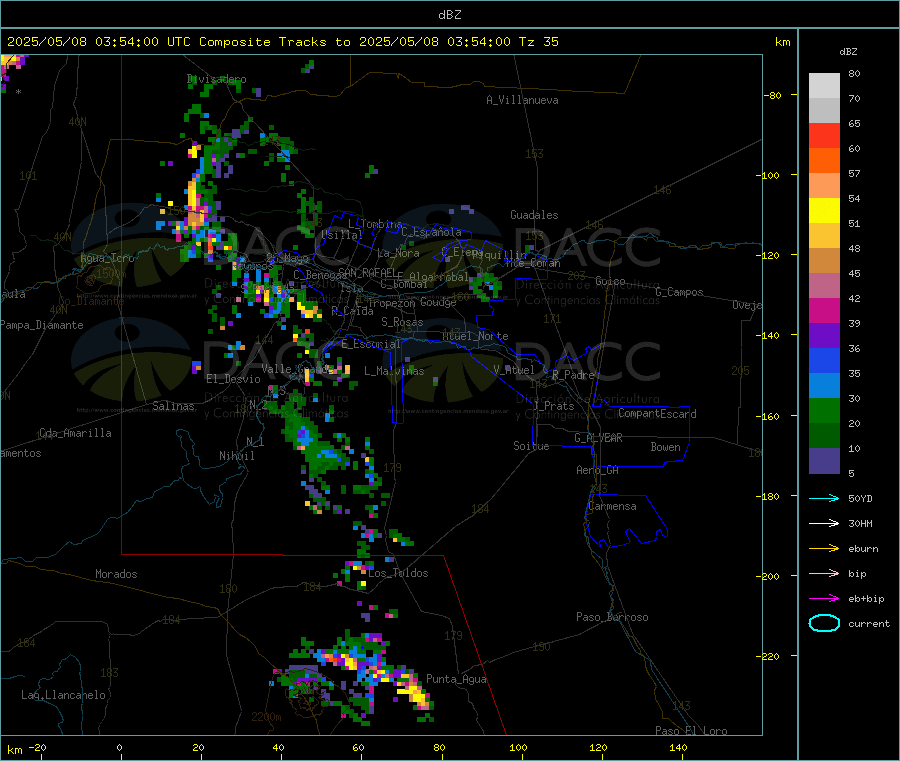Viewport: 900px width, 761px height.
Task: Select the slate 5 dBZ color swatch
Action: tap(824, 461)
